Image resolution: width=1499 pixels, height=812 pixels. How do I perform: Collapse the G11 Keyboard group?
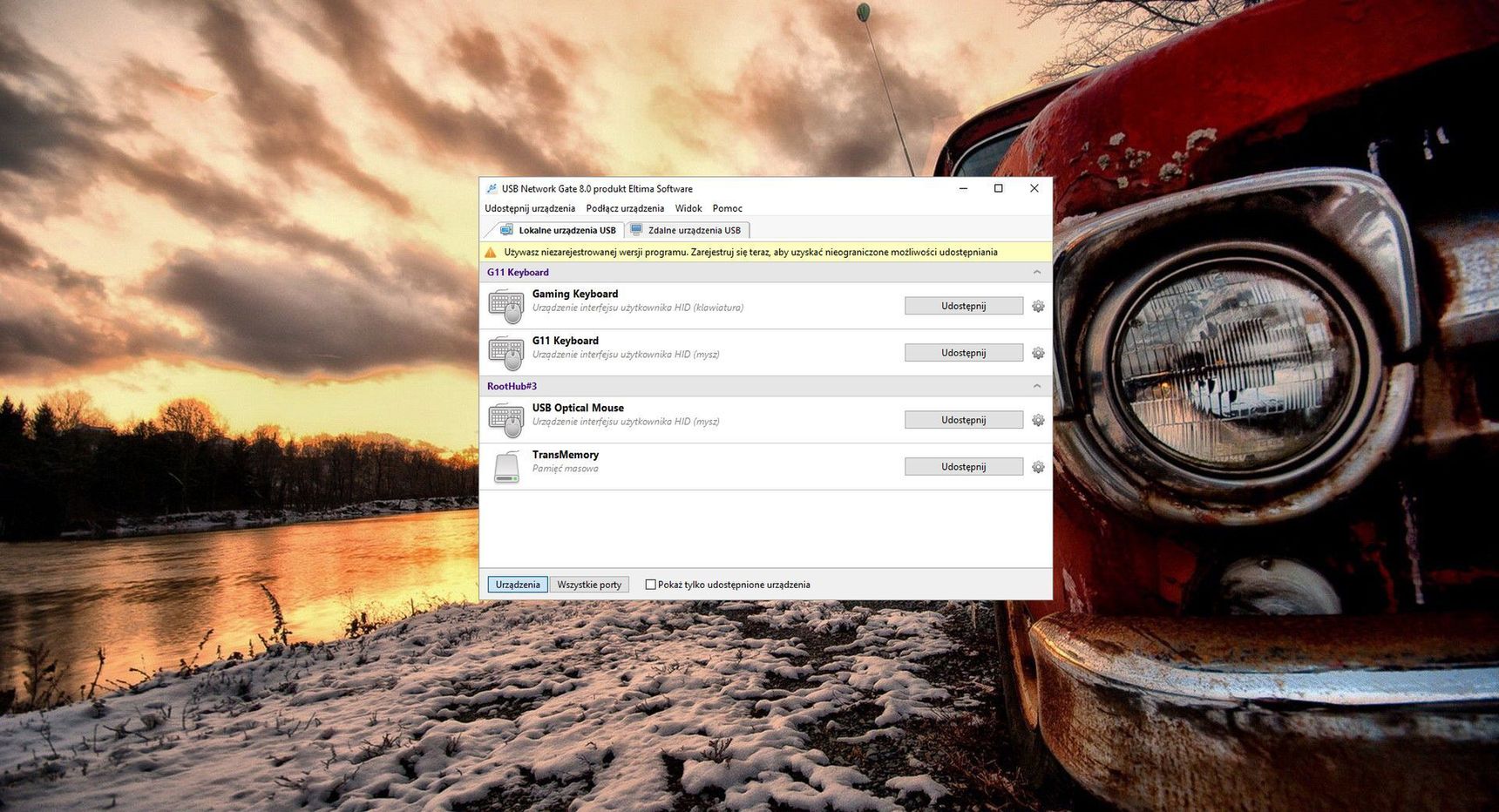(1037, 273)
